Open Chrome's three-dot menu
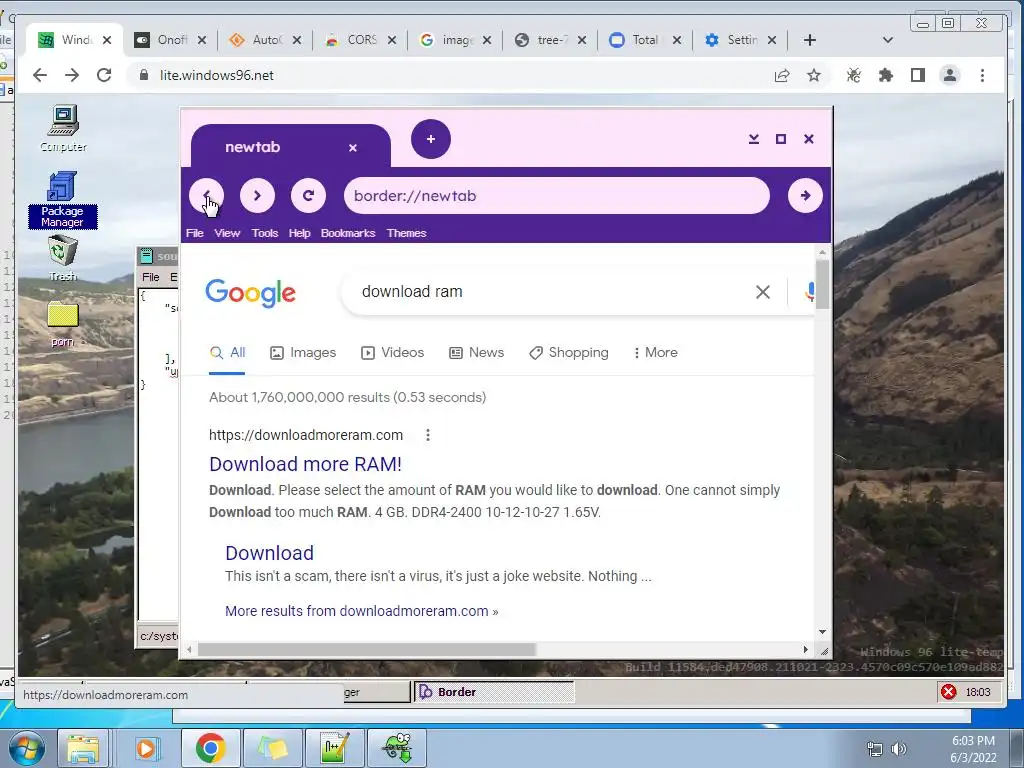Screen dimensions: 1024x768 click(982, 75)
